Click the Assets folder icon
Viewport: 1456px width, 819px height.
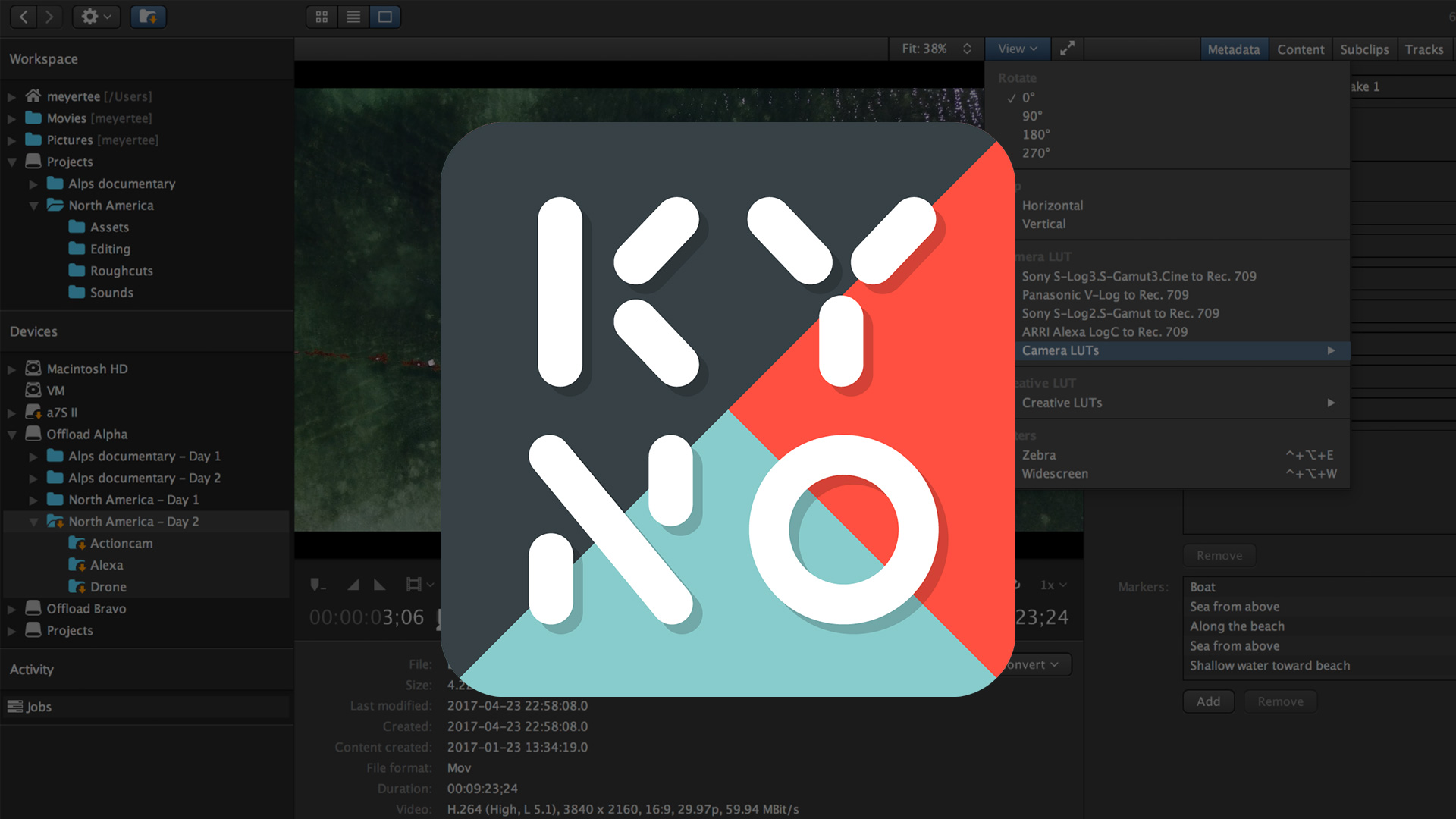click(77, 227)
